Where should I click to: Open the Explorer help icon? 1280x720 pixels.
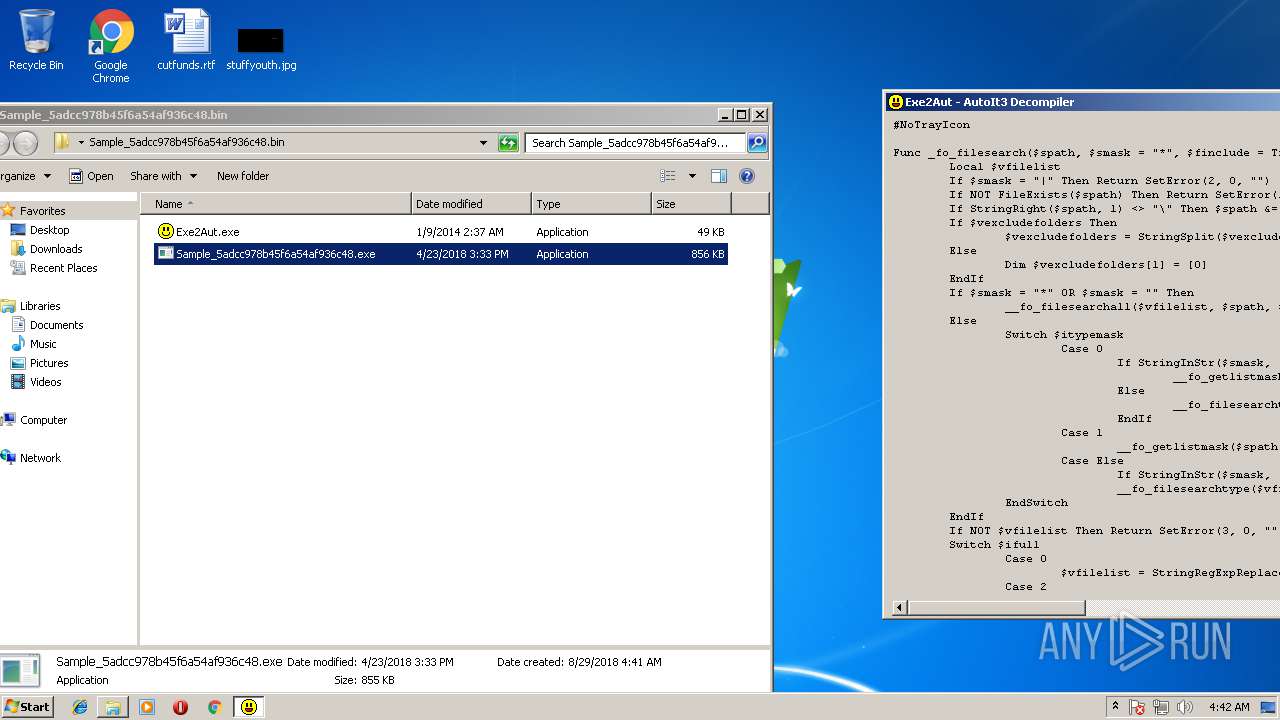click(x=746, y=176)
